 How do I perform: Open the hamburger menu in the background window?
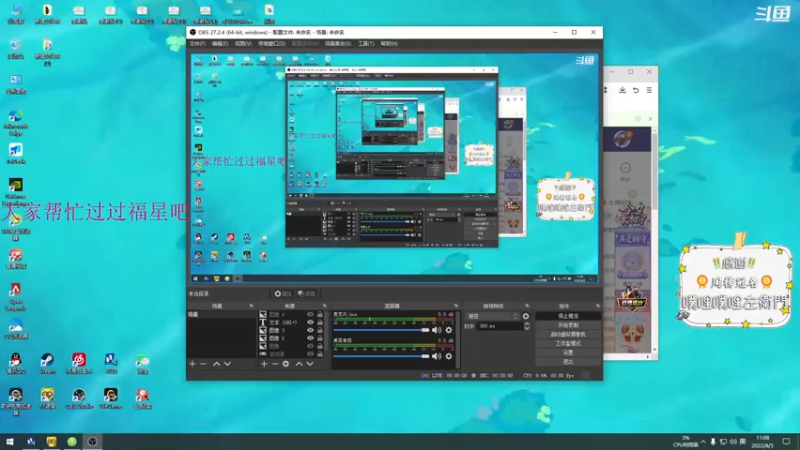pyautogui.click(x=649, y=90)
